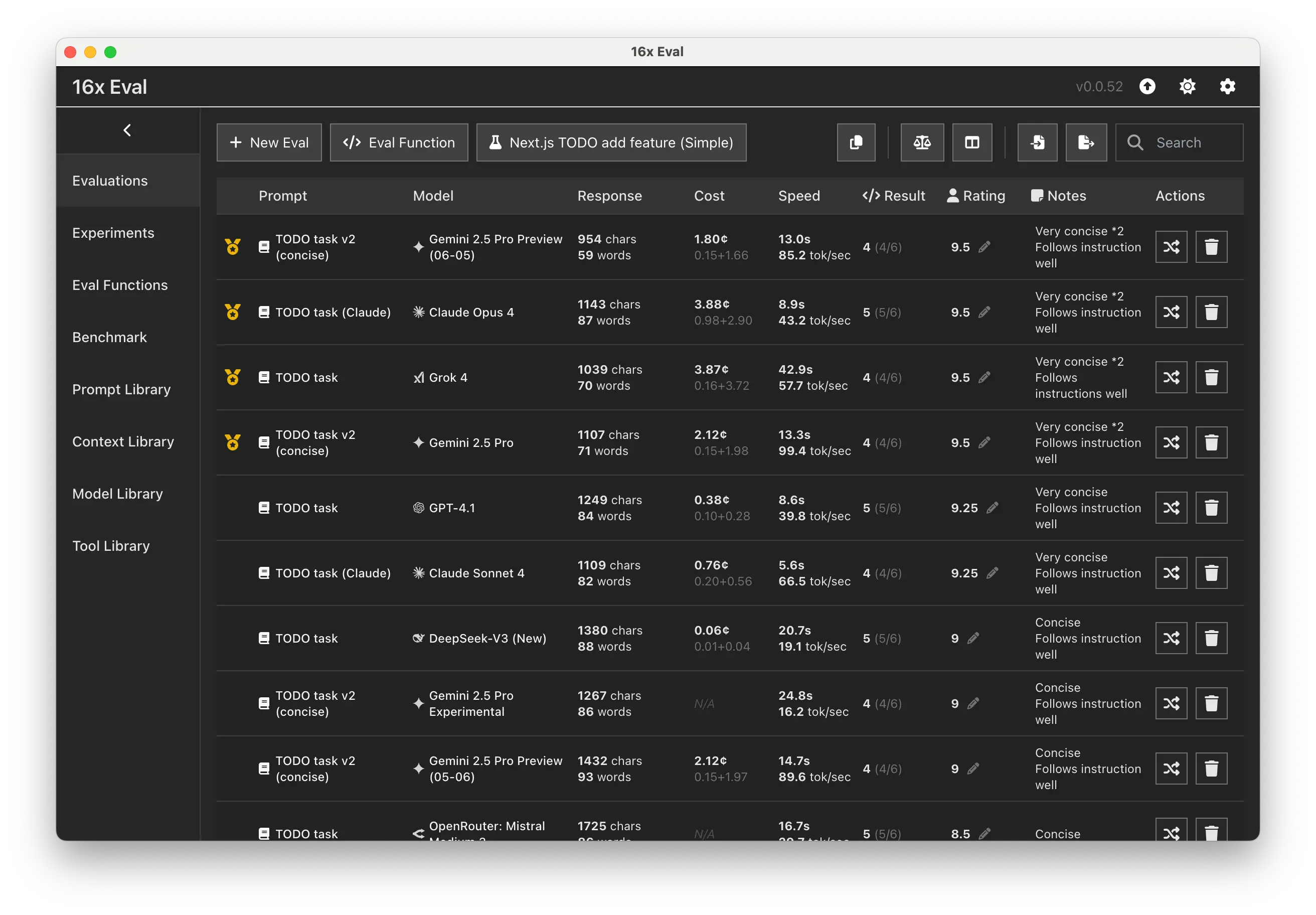Collapse the sidebar with the back chevron
Viewport: 1316px width, 915px height.
(127, 130)
